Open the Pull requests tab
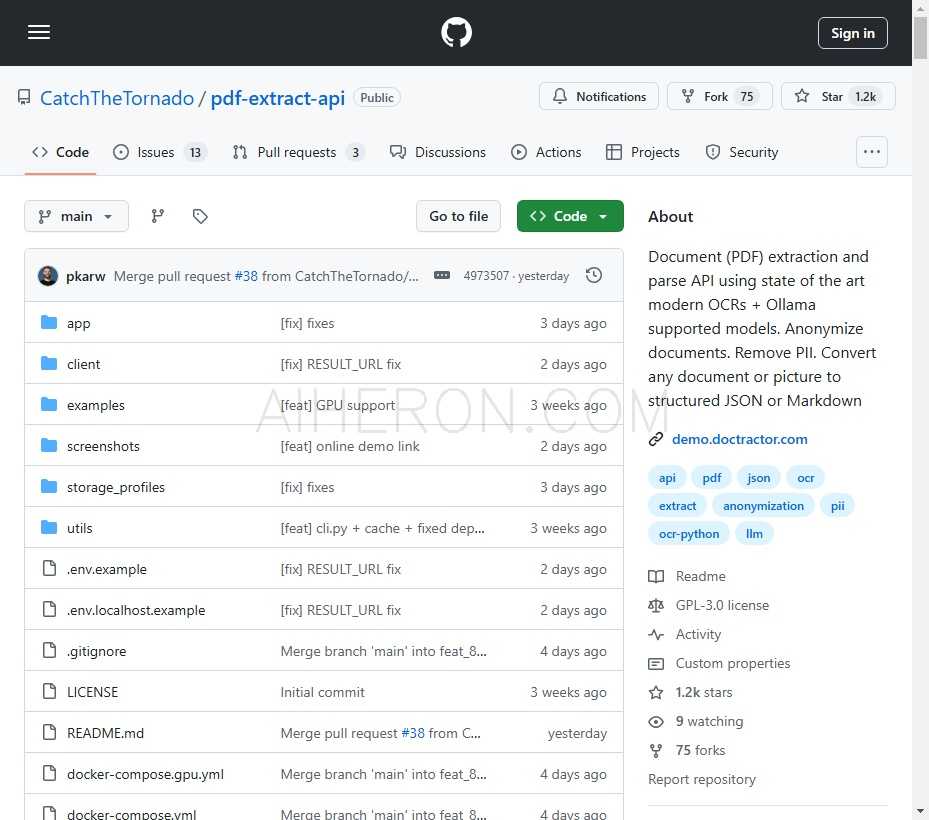Screen dimensions: 929x820 click(297, 152)
